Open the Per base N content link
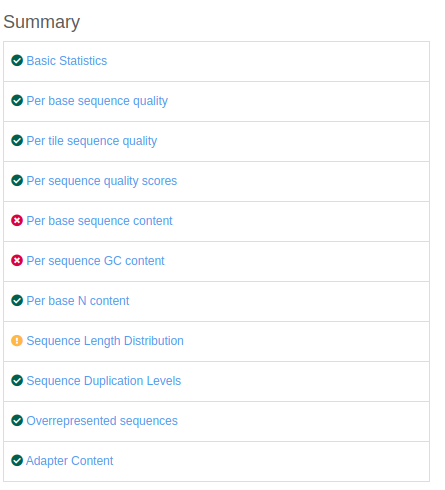 coord(78,301)
